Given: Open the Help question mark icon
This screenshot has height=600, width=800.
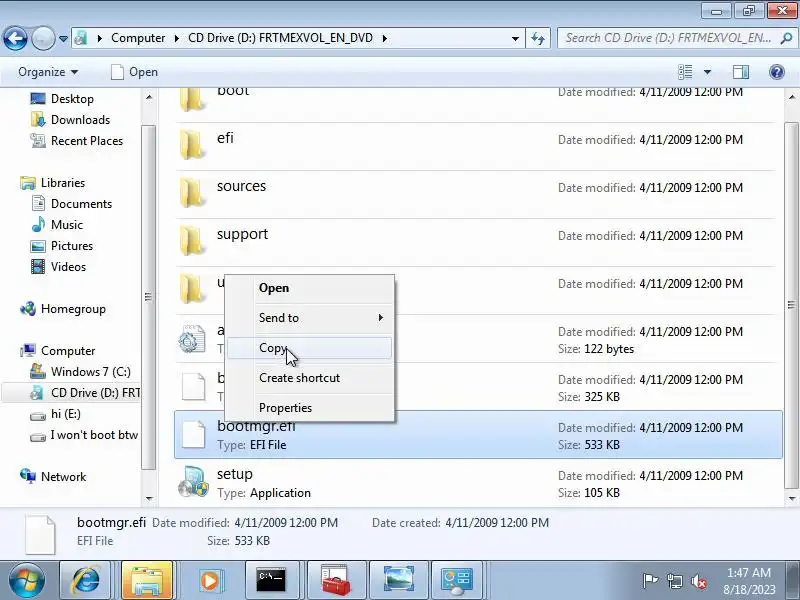Looking at the screenshot, I should click(x=777, y=72).
